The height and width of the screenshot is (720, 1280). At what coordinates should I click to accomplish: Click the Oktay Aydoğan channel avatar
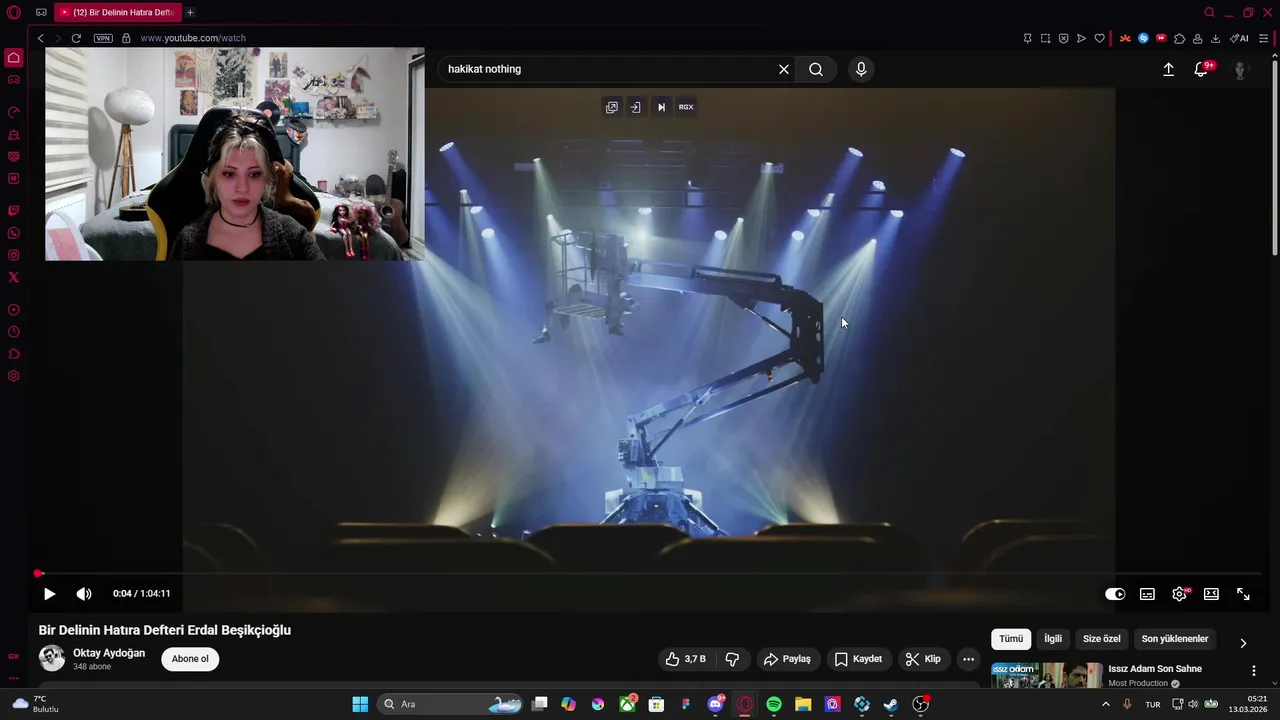(x=52, y=658)
